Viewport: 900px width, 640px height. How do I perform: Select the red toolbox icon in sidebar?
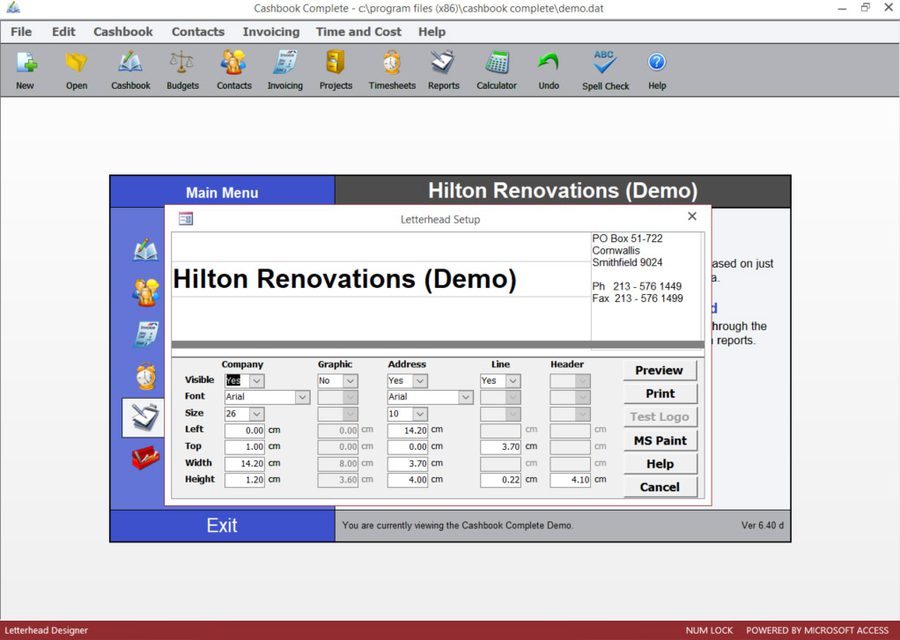pyautogui.click(x=145, y=457)
